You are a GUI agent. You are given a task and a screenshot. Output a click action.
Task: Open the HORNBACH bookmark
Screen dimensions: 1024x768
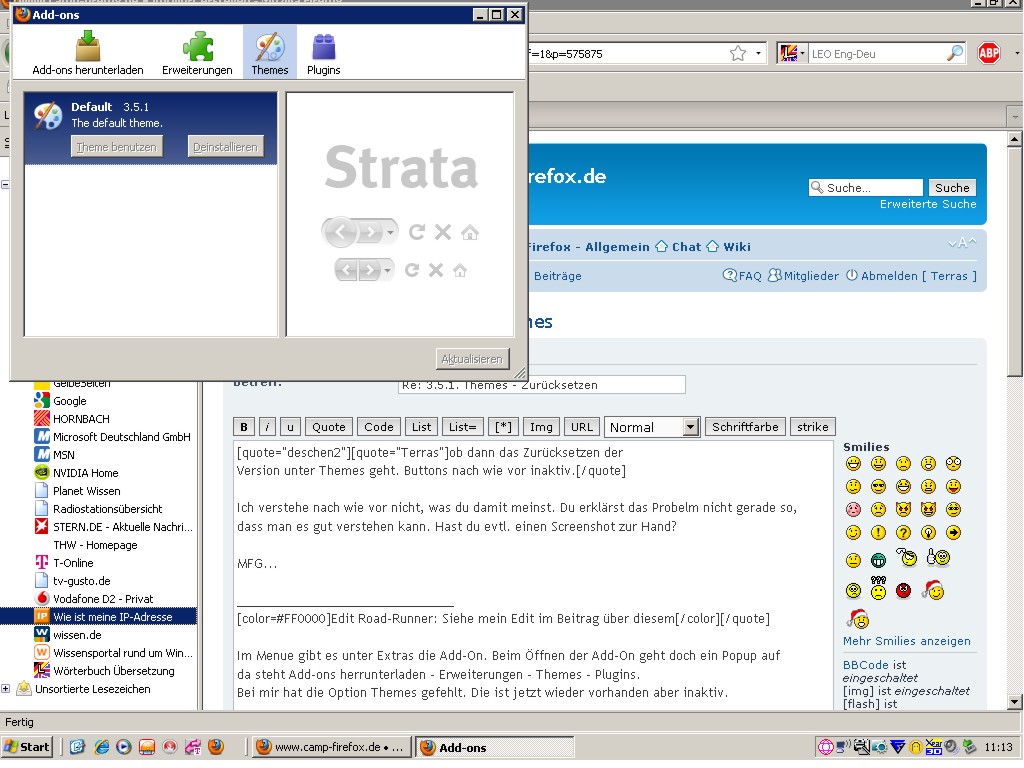coord(81,419)
